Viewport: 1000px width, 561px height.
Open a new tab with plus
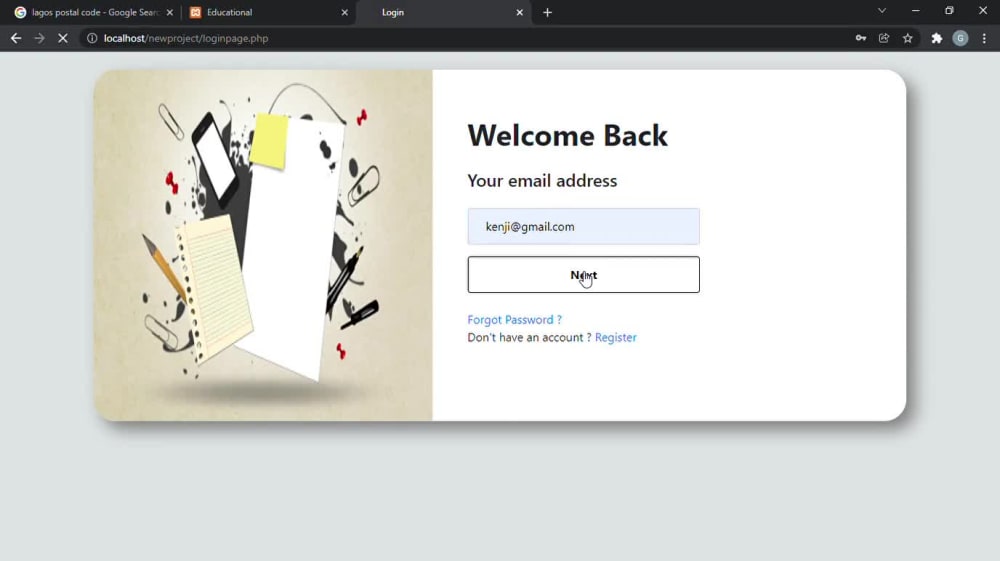tap(547, 12)
